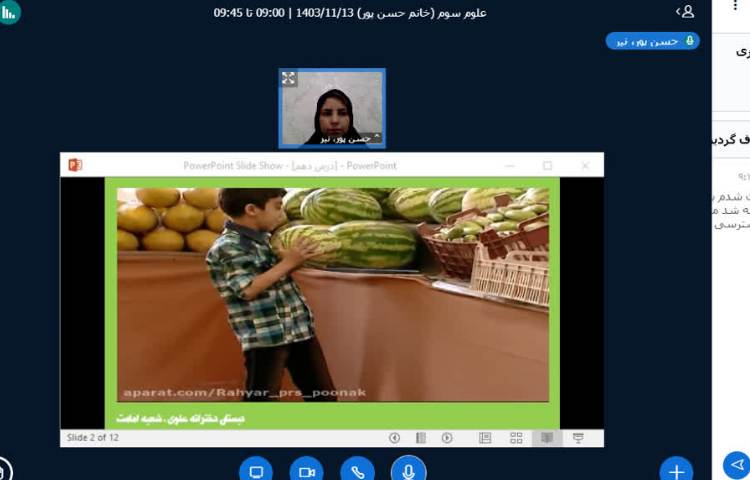Image resolution: width=750 pixels, height=480 pixels.
Task: Click the talking indicator for the speaker
Action: [x=652, y=41]
